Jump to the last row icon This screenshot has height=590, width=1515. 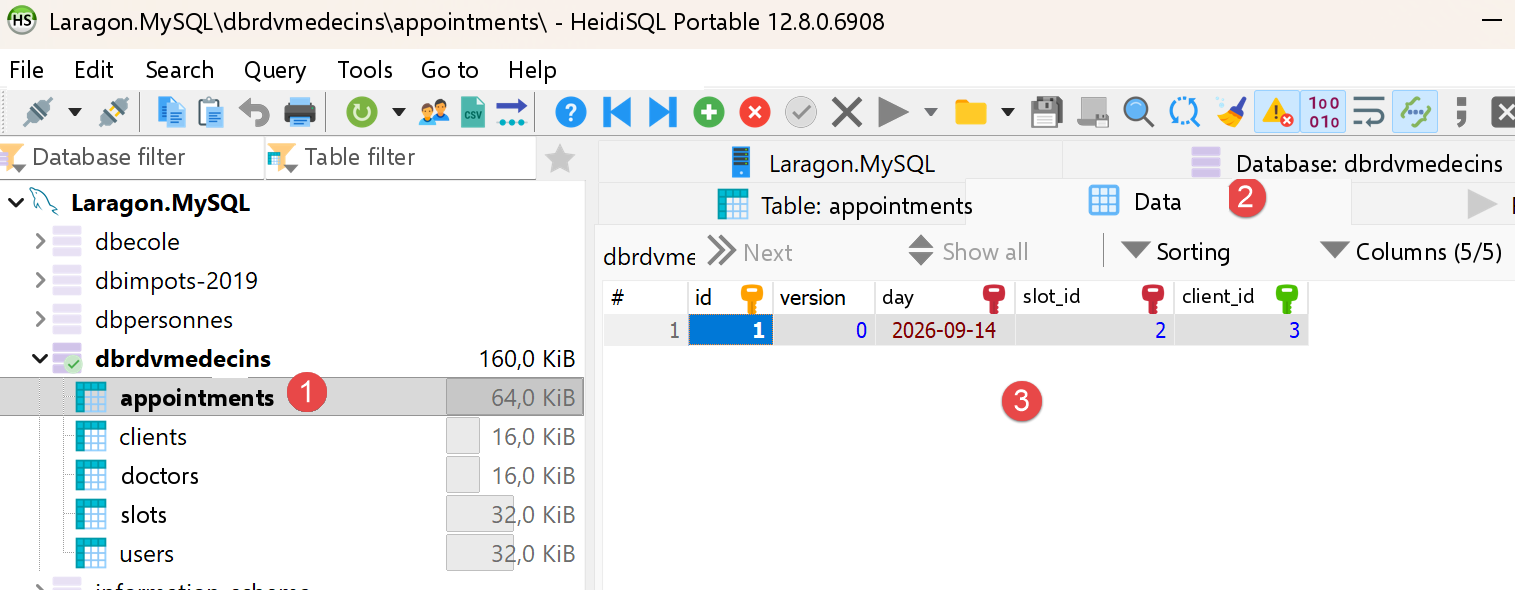click(662, 112)
